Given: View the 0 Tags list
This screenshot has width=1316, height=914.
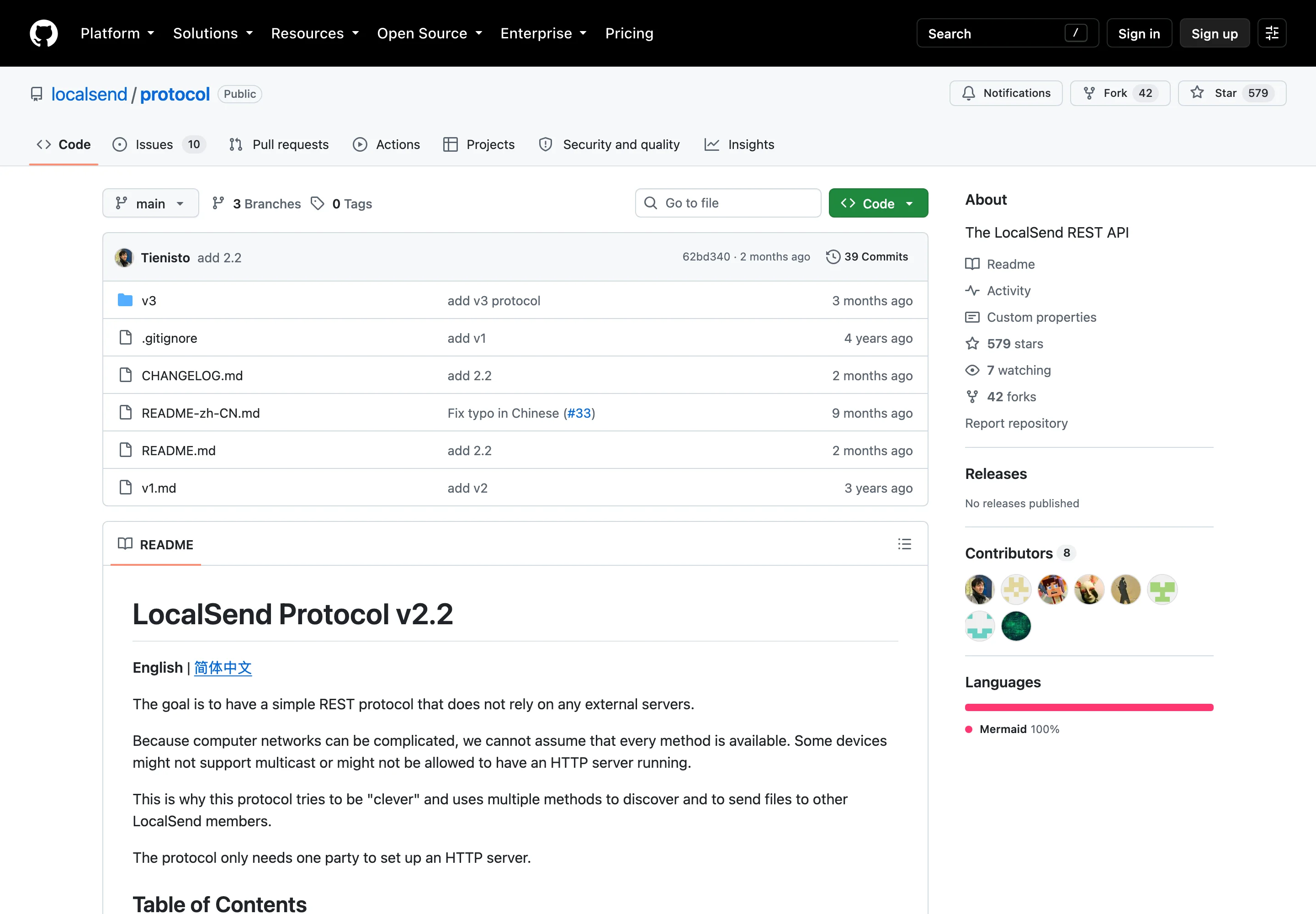Looking at the screenshot, I should tap(341, 203).
